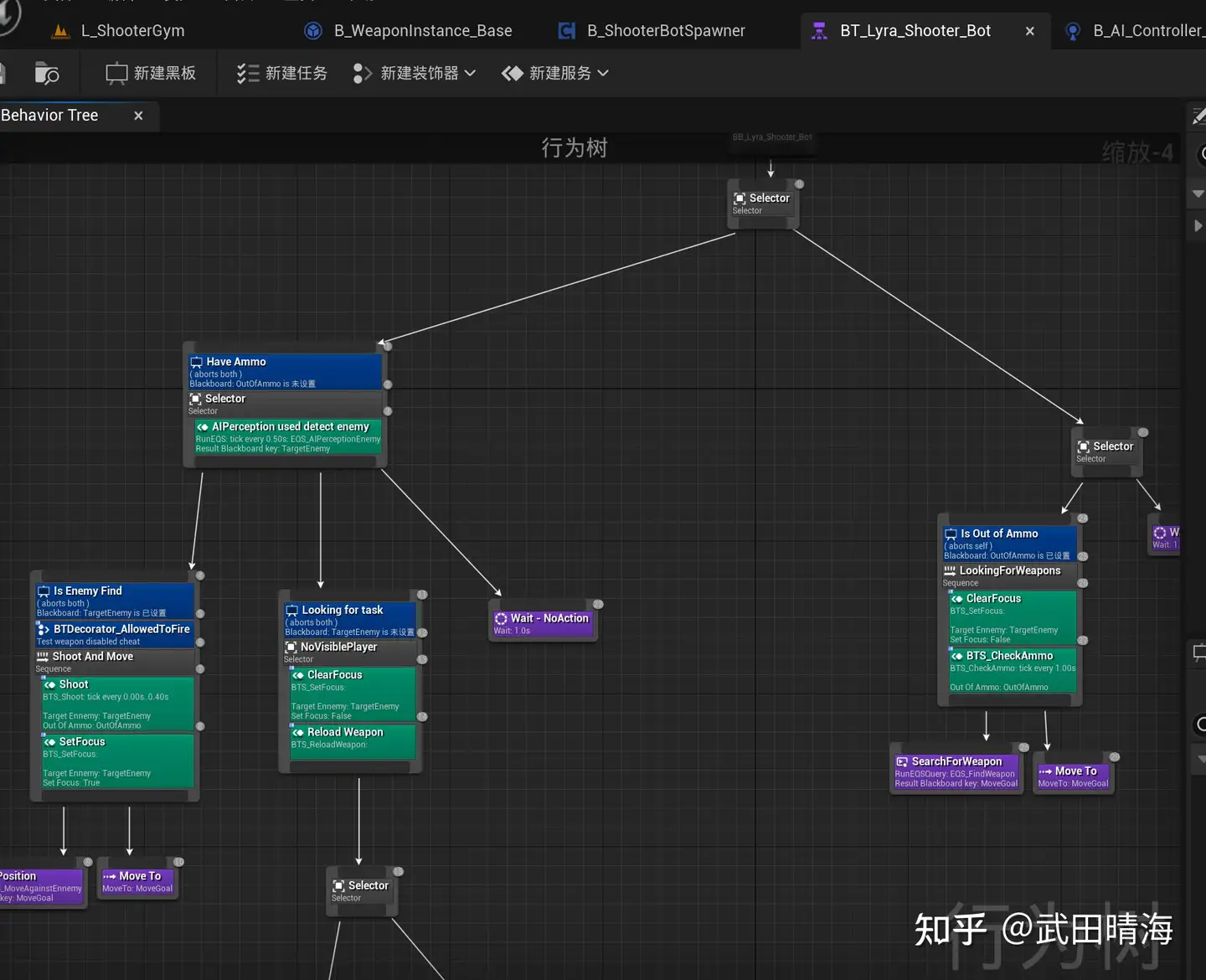The image size is (1206, 980).
Task: Select the NoVisiblePlayer selector node
Action: [350, 652]
